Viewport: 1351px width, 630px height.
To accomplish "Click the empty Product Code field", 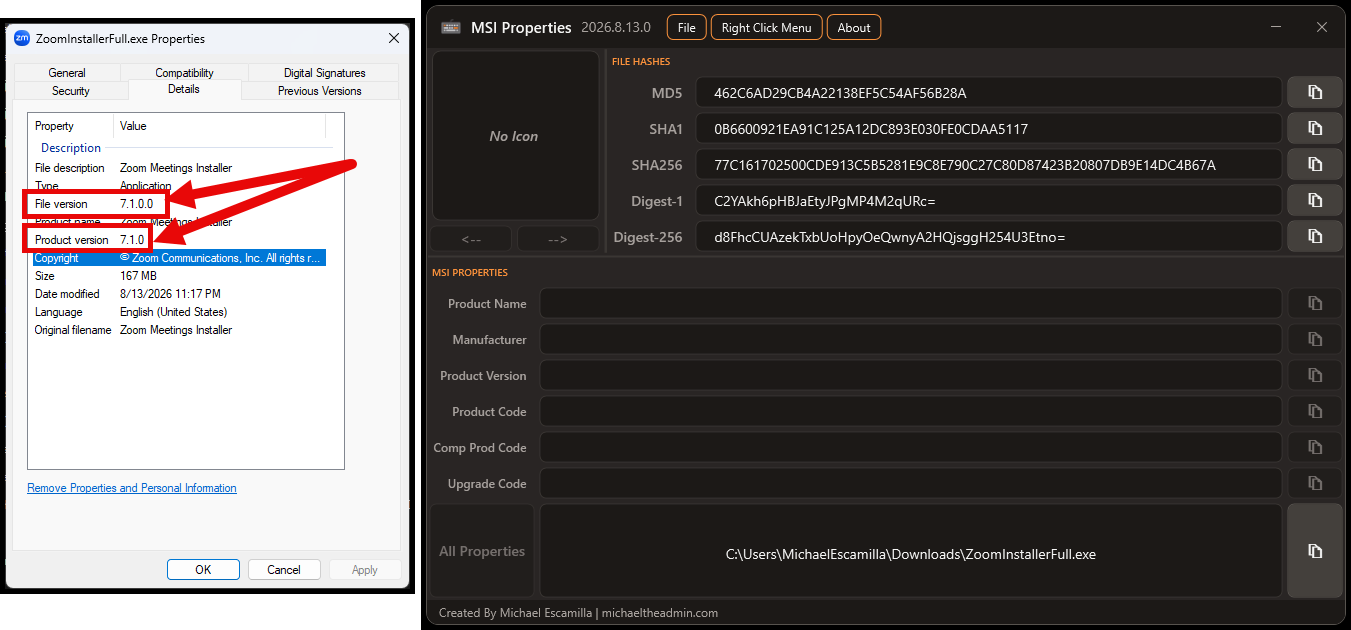I will [x=911, y=411].
